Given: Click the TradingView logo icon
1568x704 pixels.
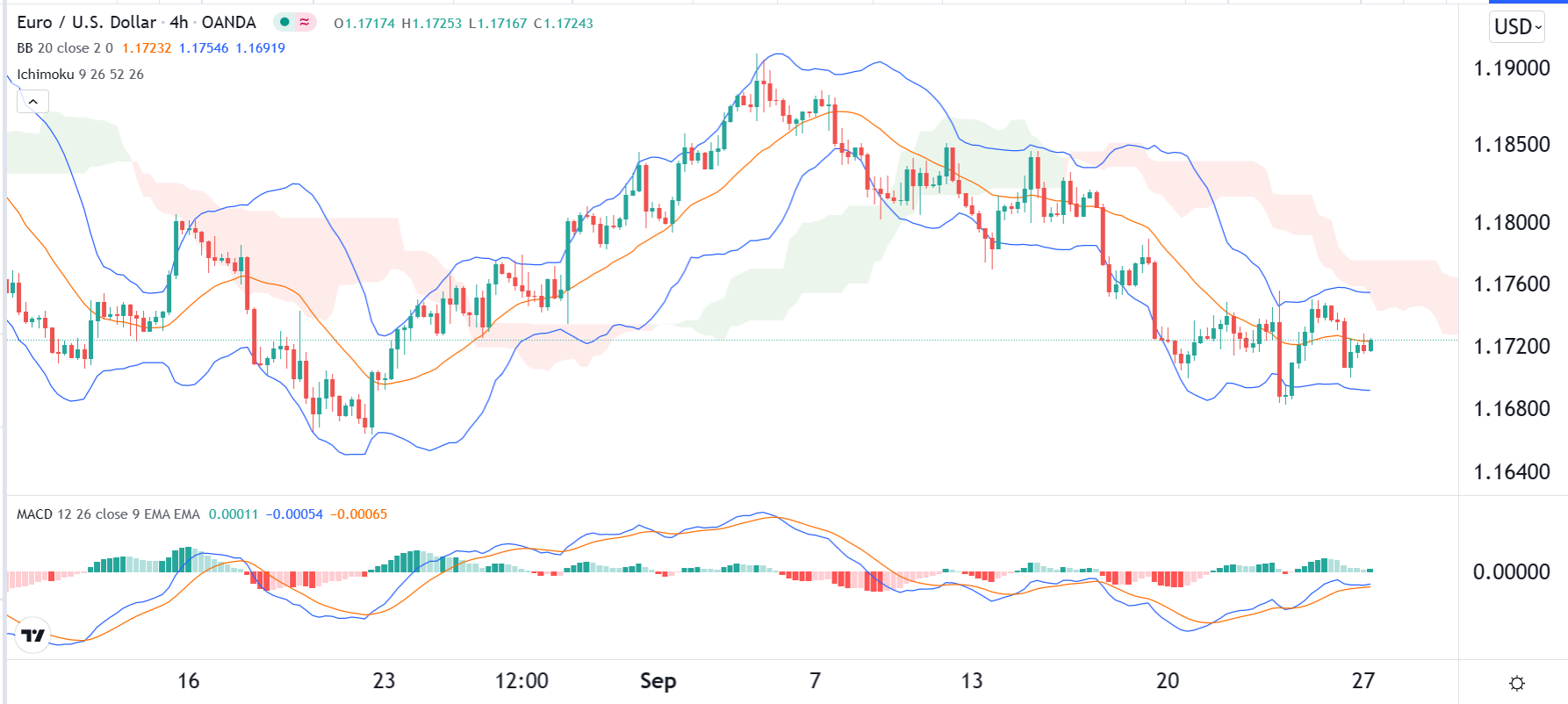Looking at the screenshot, I should coord(33,636).
